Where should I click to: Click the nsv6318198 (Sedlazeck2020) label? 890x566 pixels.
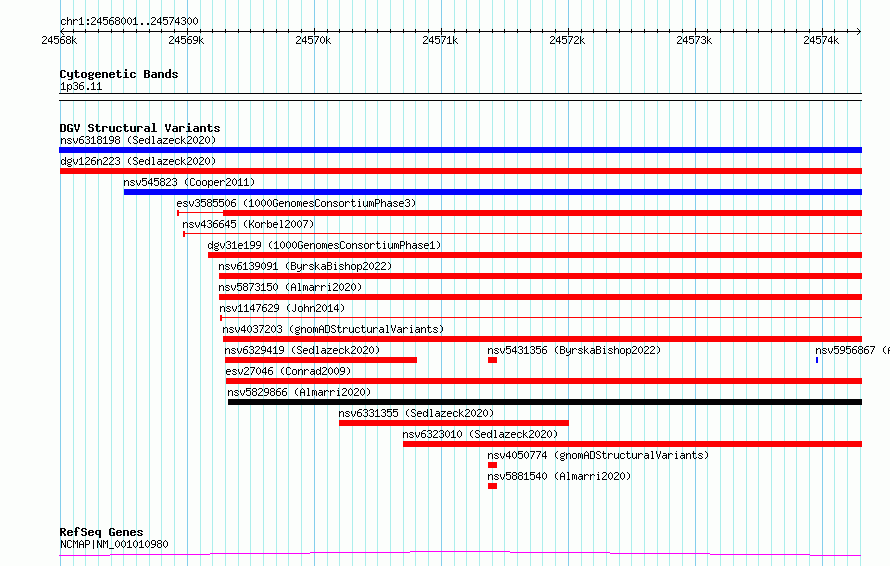click(x=138, y=140)
